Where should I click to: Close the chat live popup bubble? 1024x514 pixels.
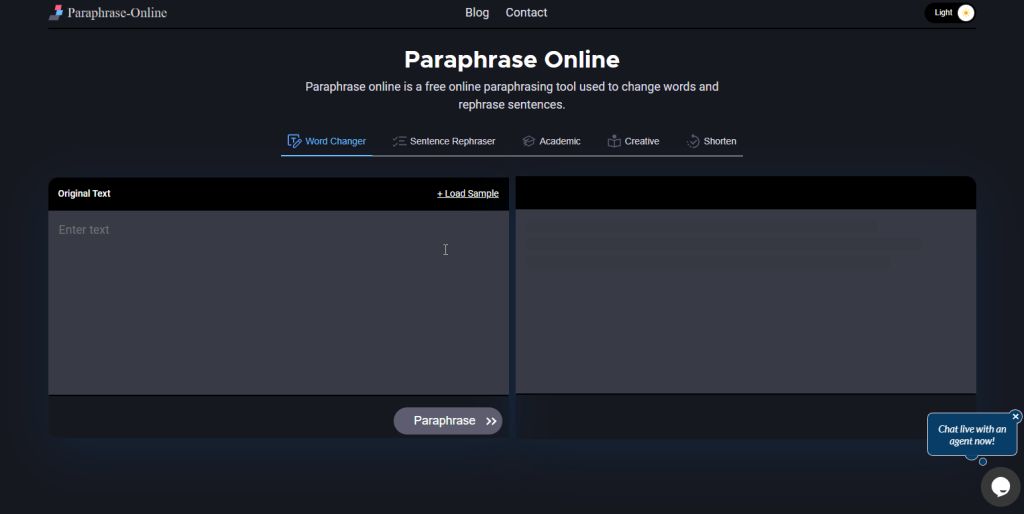pyautogui.click(x=1016, y=416)
